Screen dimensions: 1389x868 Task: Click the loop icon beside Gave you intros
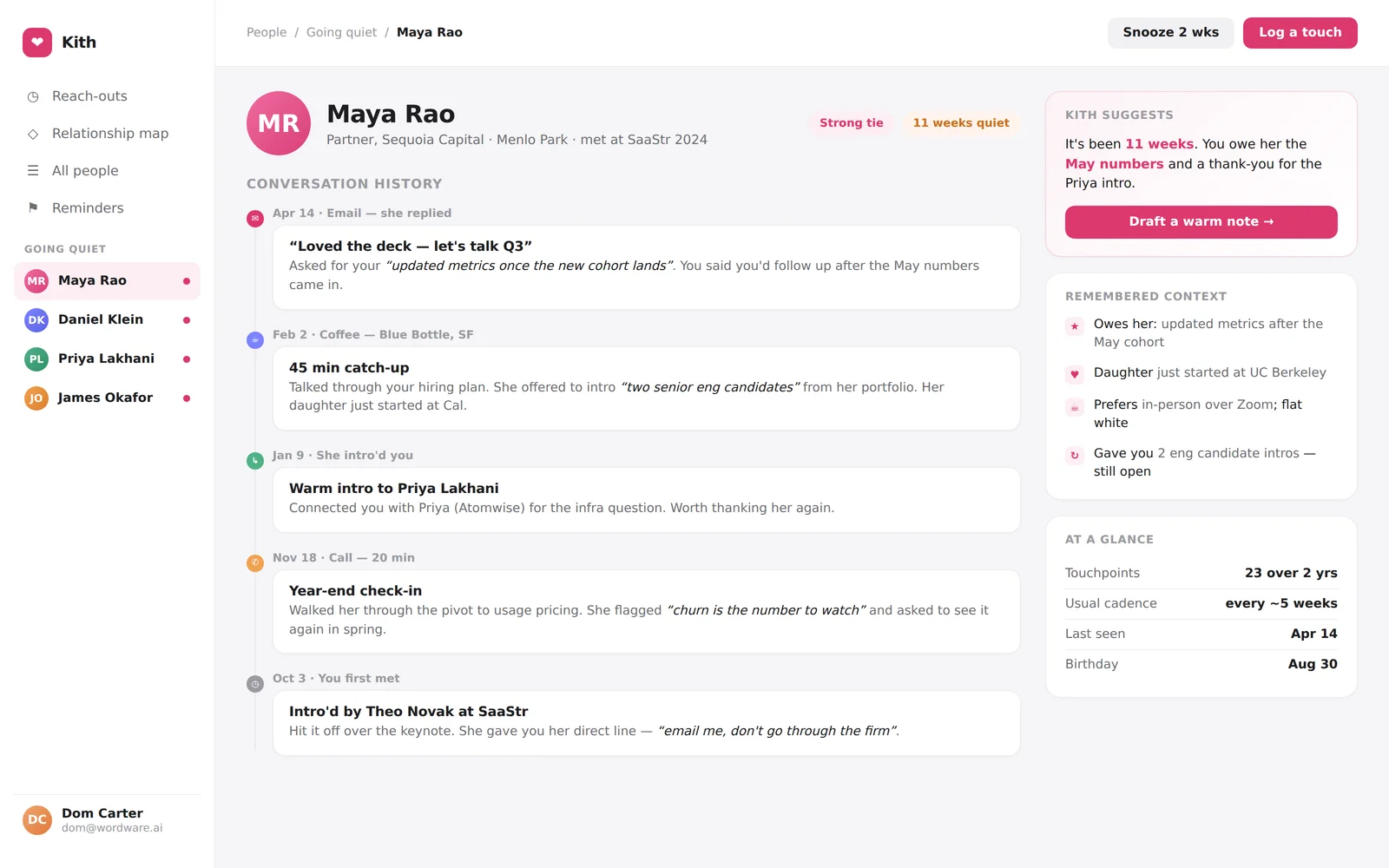(x=1075, y=456)
